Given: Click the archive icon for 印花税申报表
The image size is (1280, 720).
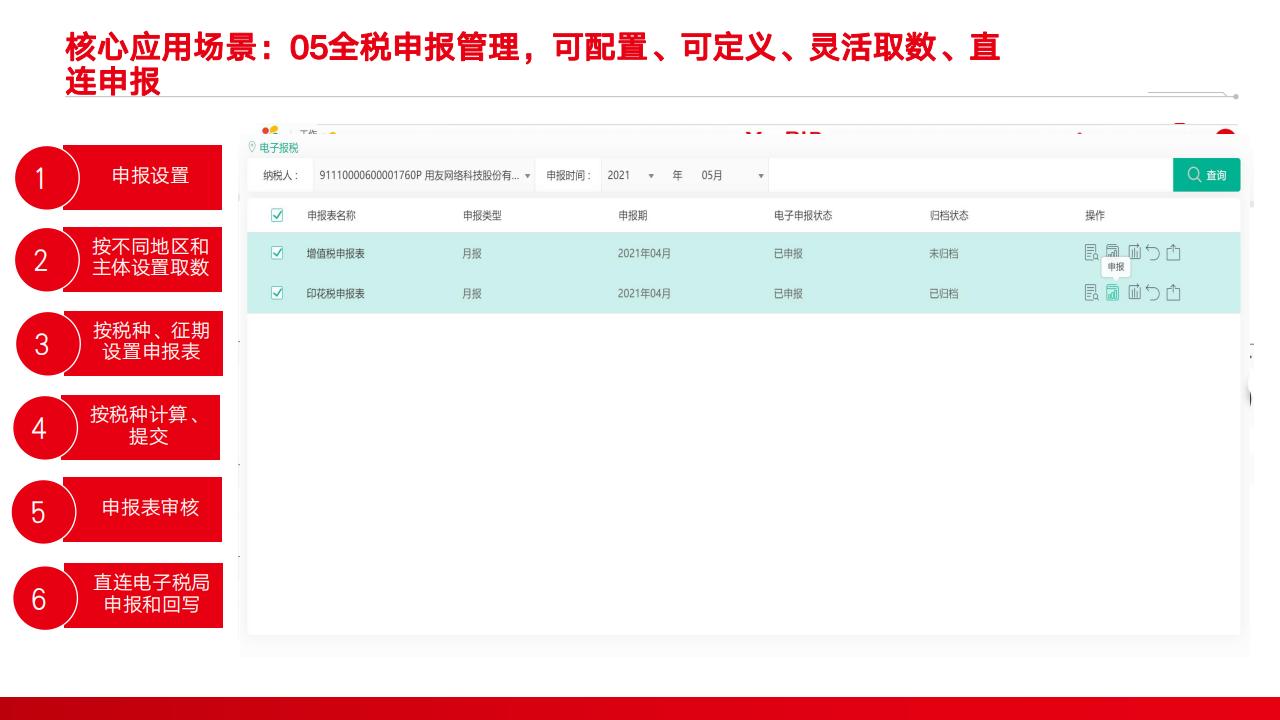Looking at the screenshot, I should point(1134,293).
